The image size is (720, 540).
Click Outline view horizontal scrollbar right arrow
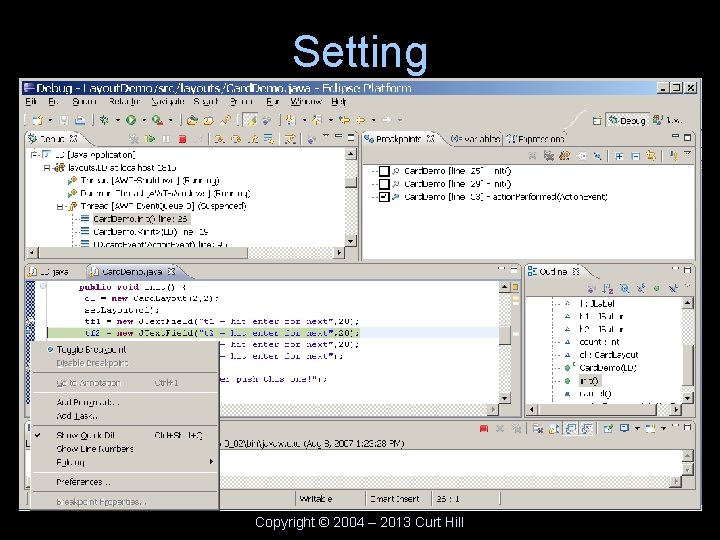[676, 409]
